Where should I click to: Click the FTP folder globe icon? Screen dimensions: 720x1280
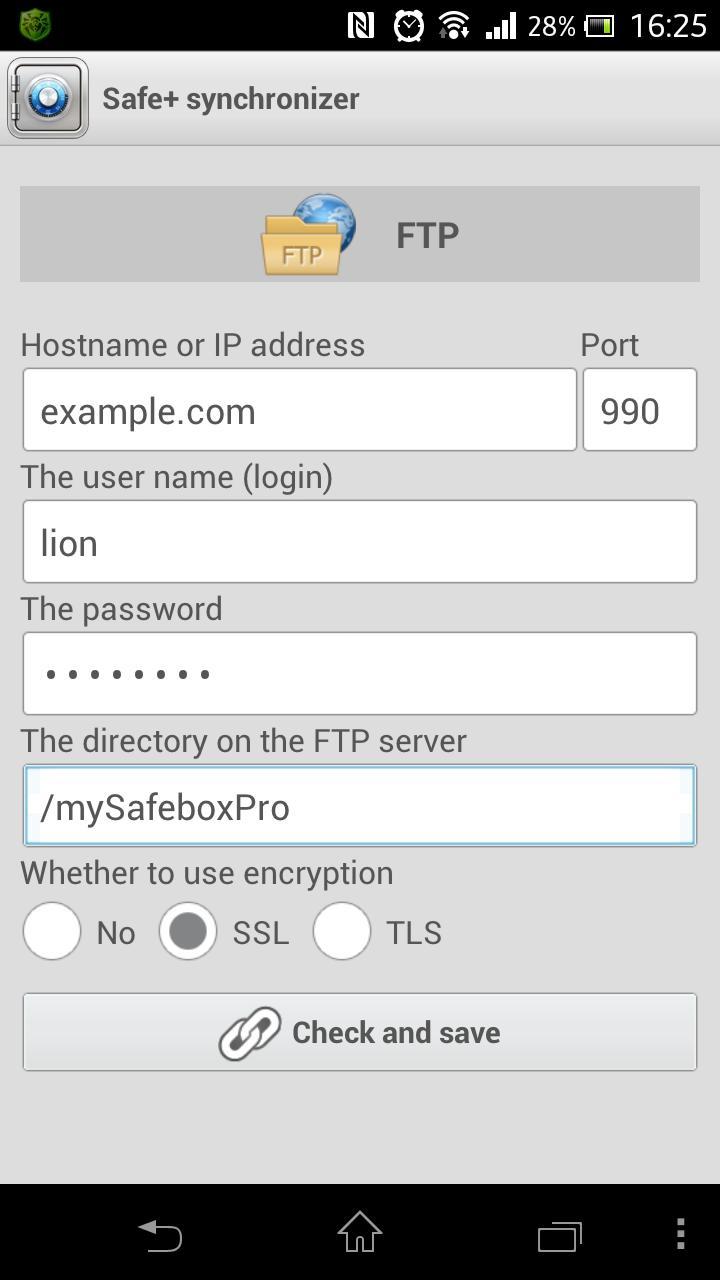(307, 234)
